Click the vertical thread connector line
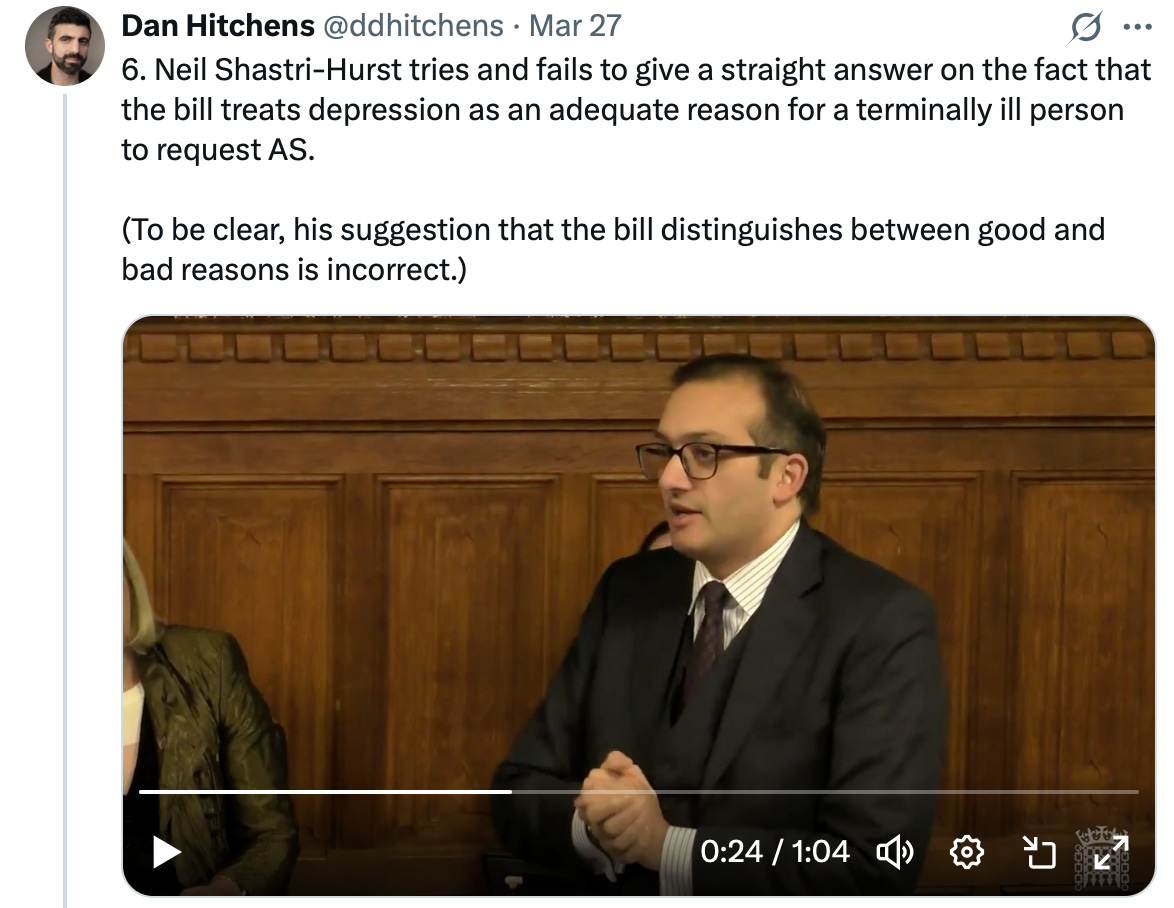The height and width of the screenshot is (908, 1174). (65, 500)
